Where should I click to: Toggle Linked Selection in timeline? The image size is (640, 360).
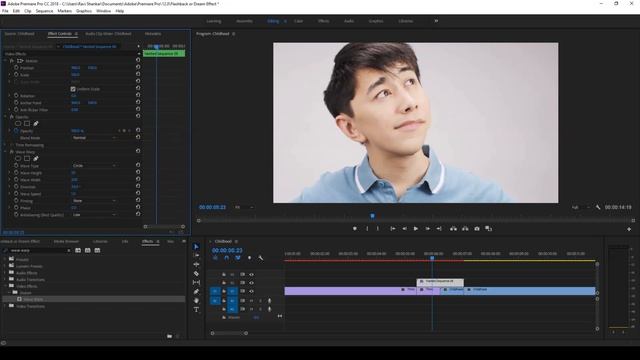tap(238, 258)
